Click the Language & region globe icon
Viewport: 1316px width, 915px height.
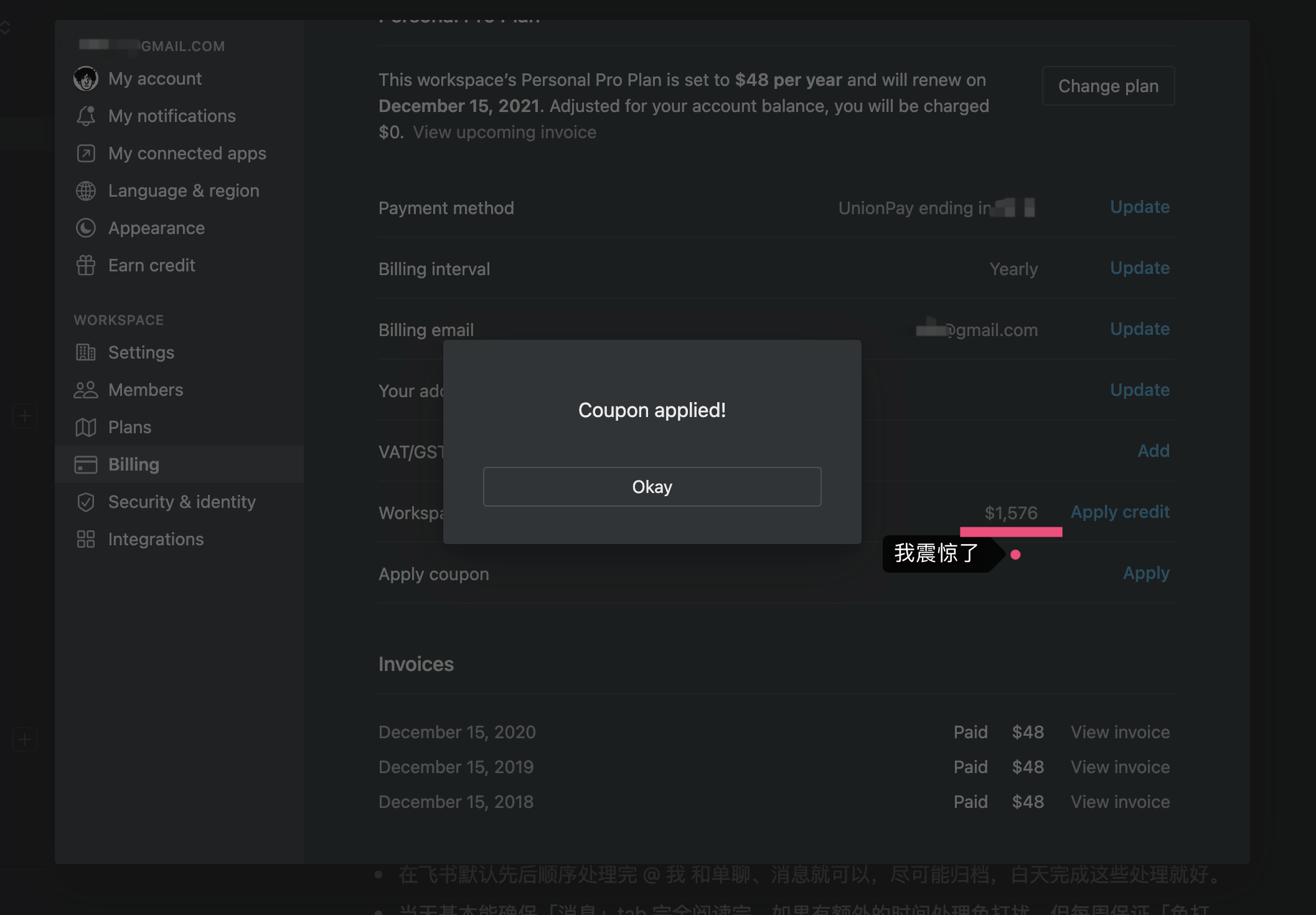86,191
